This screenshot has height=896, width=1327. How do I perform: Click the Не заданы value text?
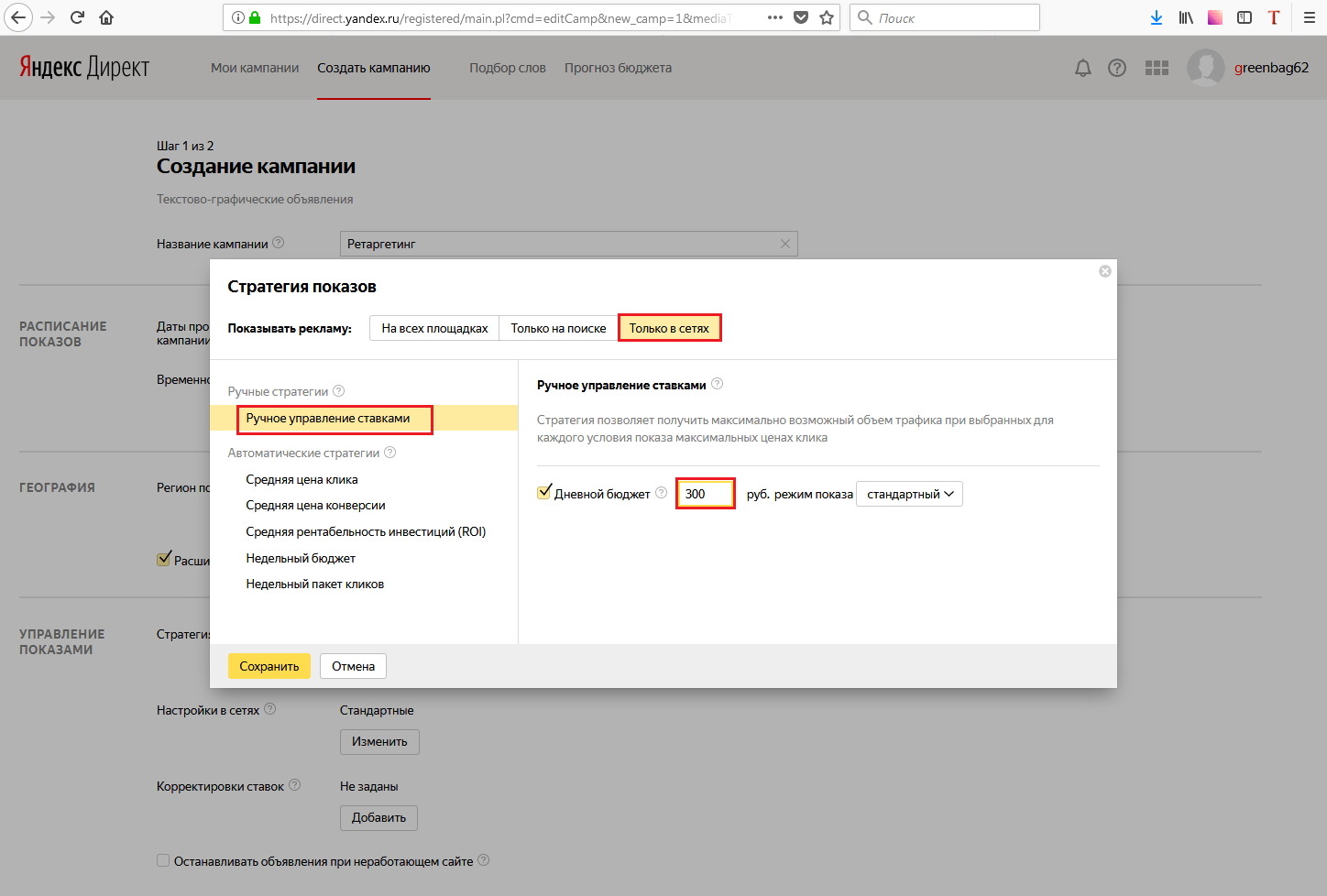coord(369,786)
